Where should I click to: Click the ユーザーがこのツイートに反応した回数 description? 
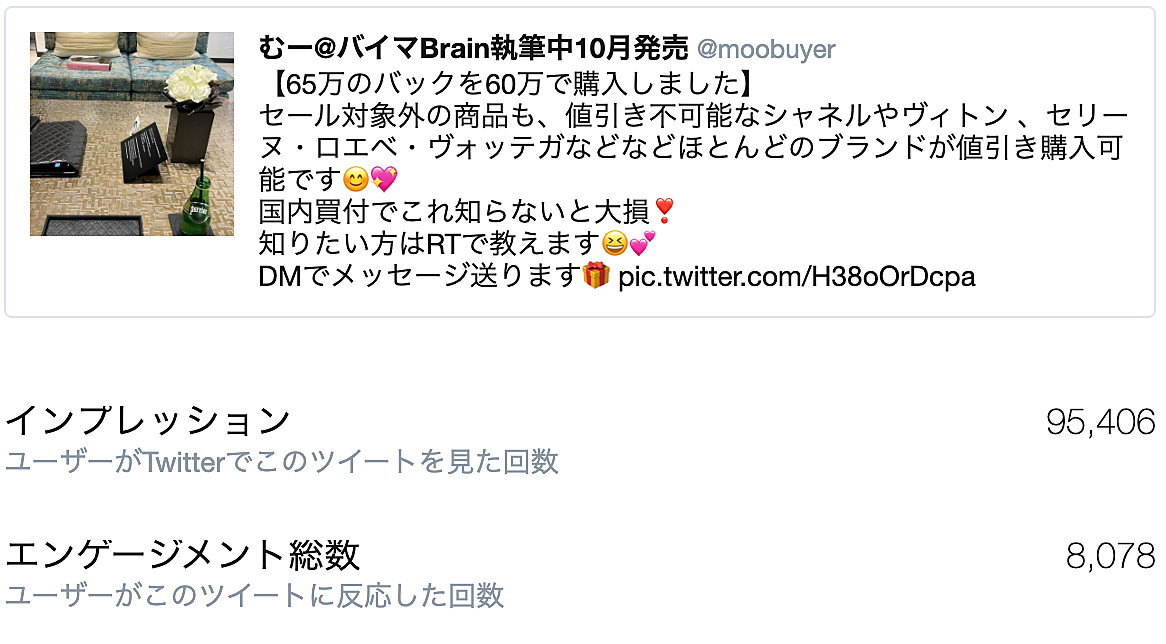[x=254, y=596]
